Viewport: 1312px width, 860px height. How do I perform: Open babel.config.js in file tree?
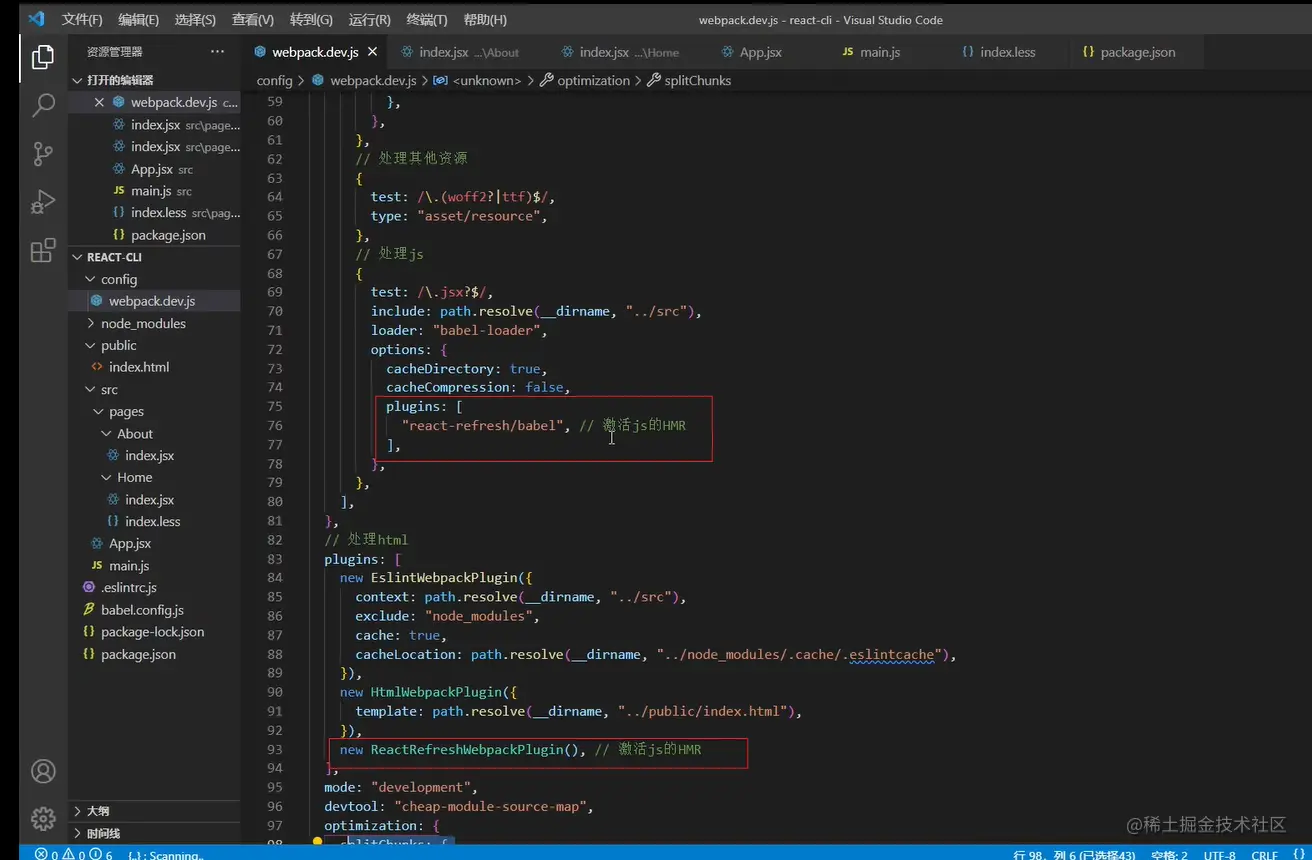[142, 609]
